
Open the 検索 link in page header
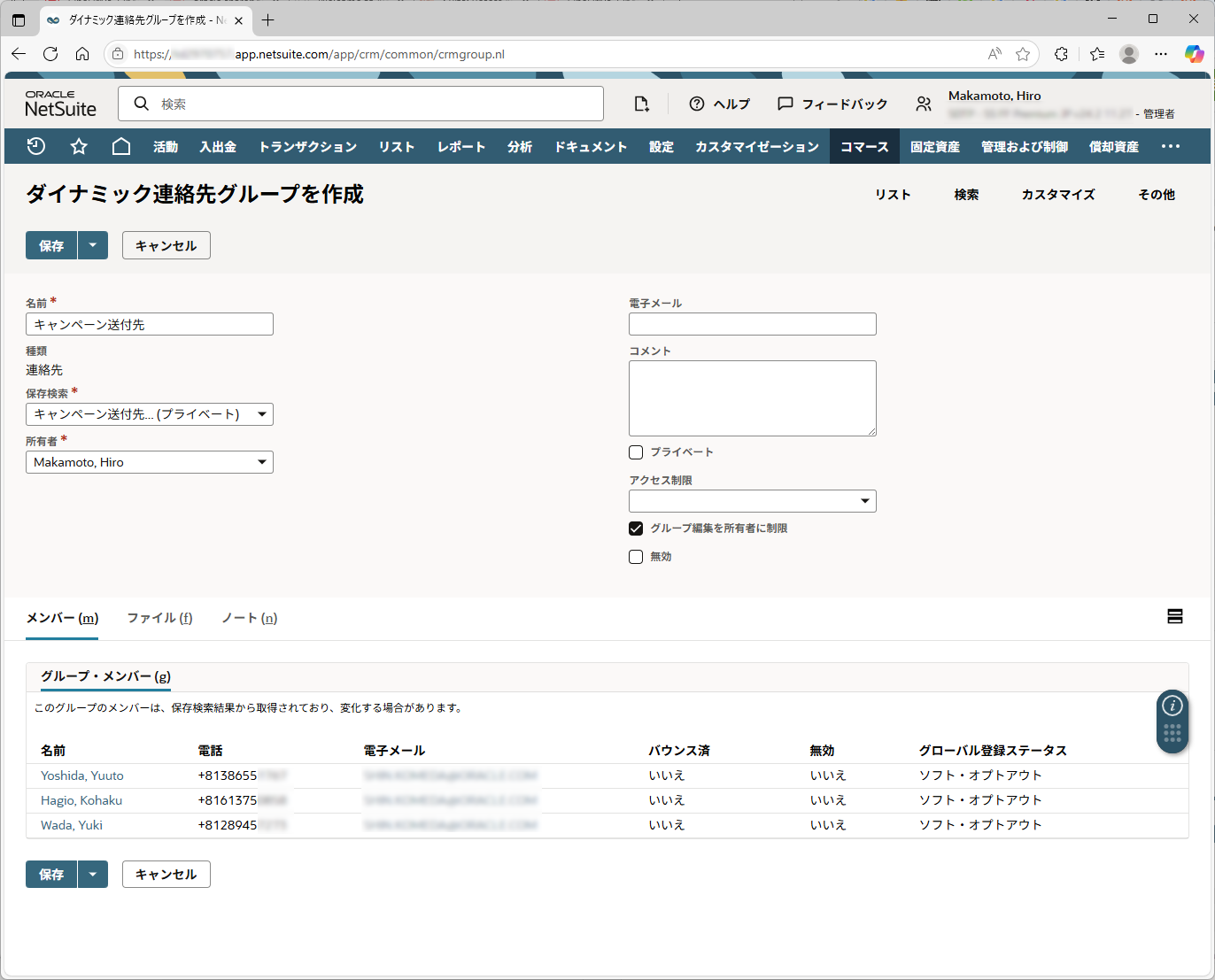coord(966,195)
